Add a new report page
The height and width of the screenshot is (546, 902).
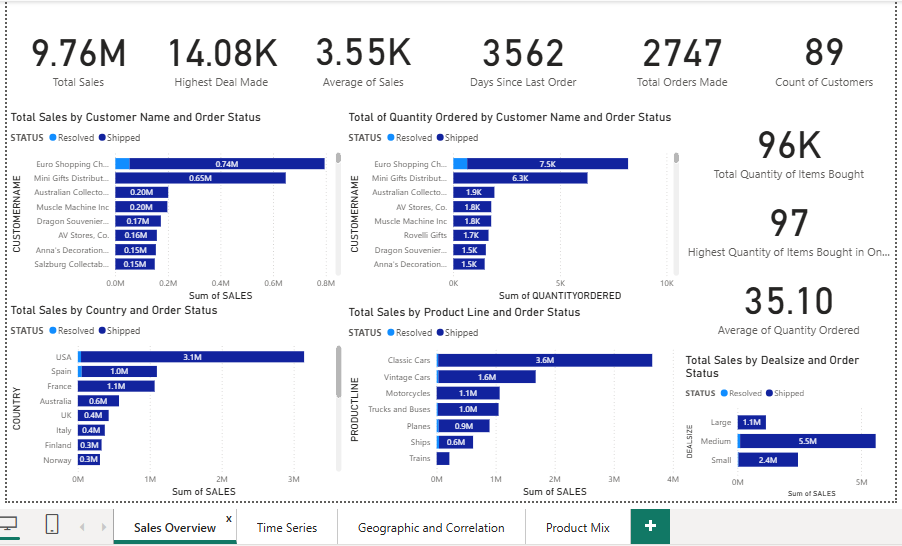tap(650, 527)
